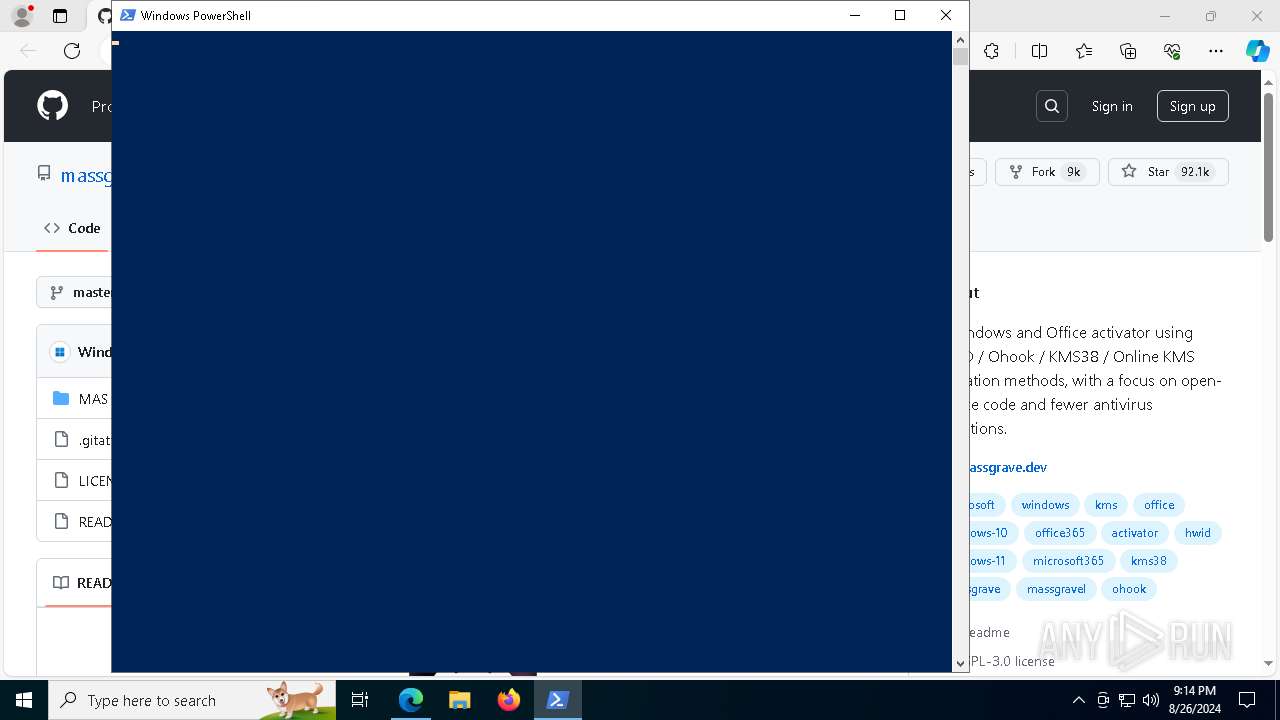Click the taskbar search box
The height and width of the screenshot is (720, 1280).
192,700
